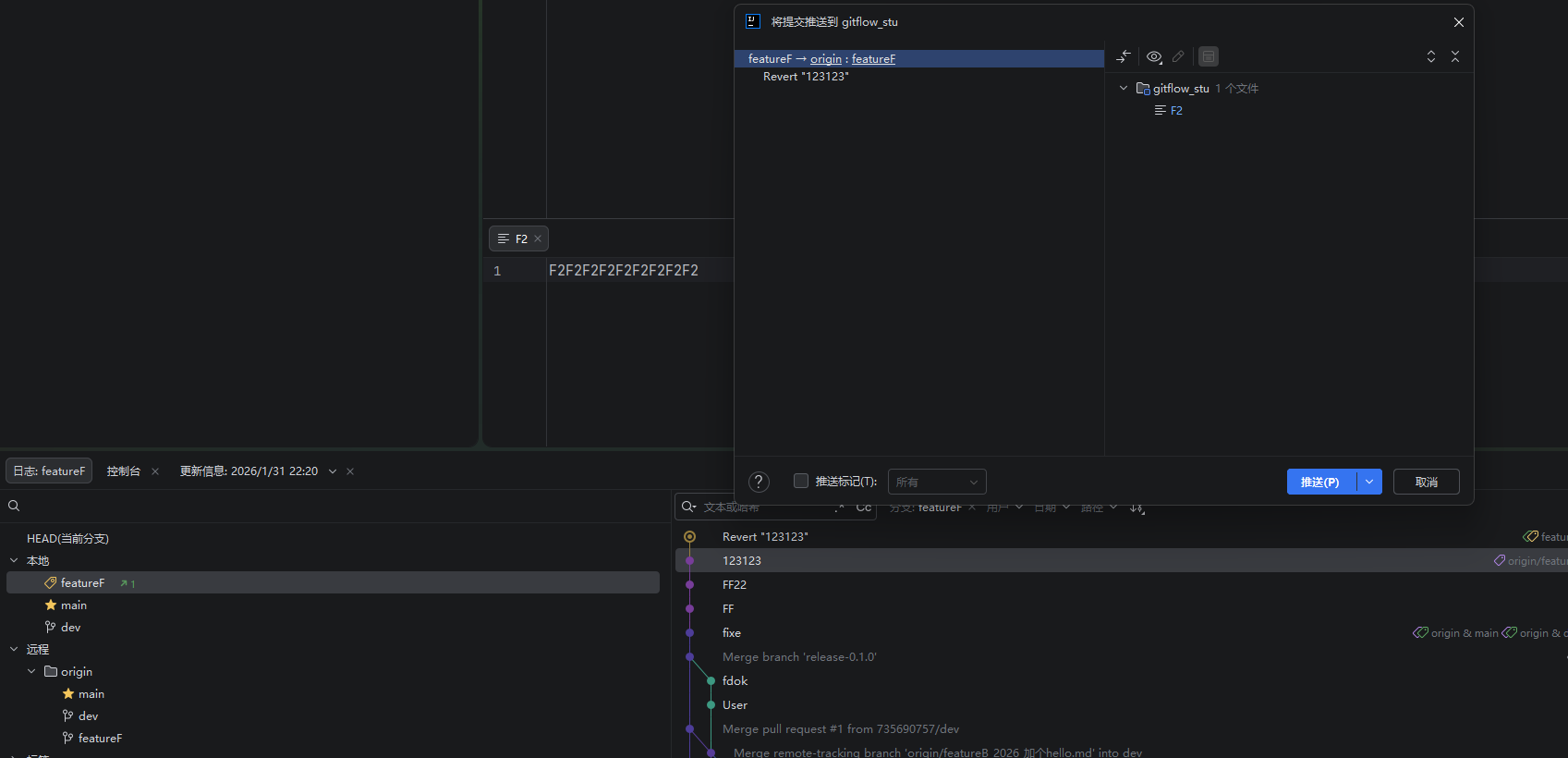The height and width of the screenshot is (758, 1568).
Task: Click the show diff arrows icon in Push dialog
Action: (1124, 56)
